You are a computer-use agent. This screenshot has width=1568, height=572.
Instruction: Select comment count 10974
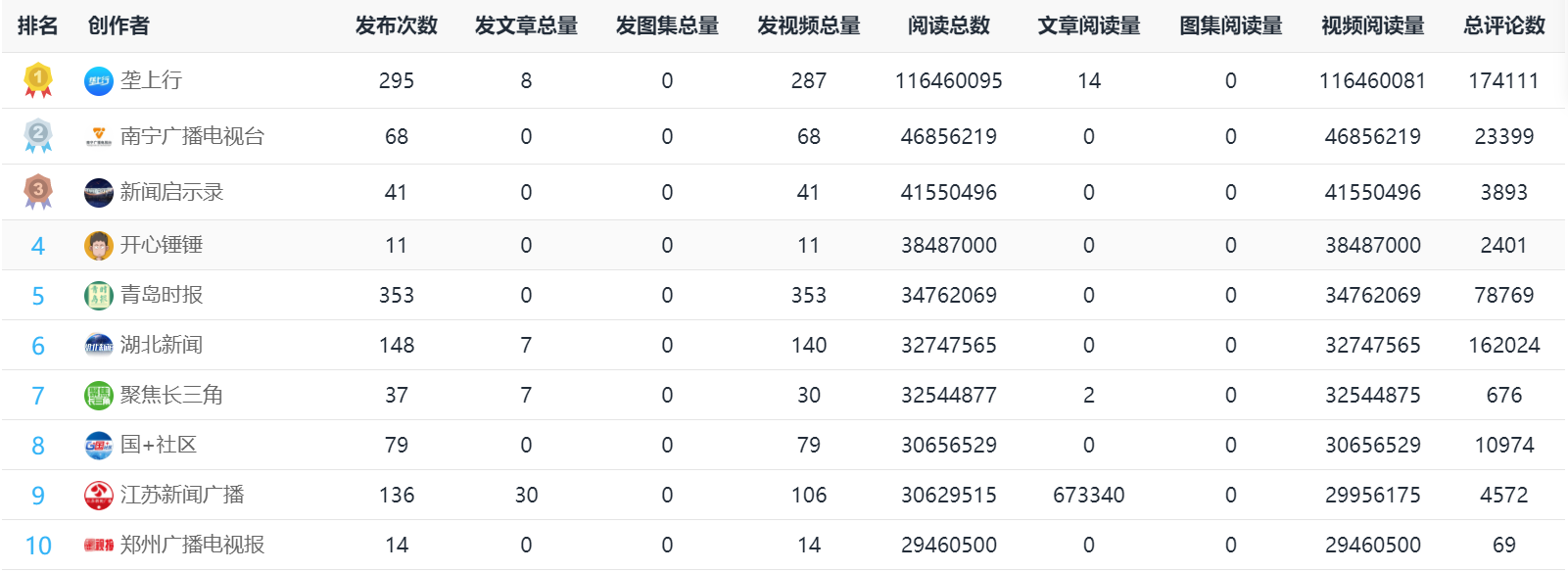pyautogui.click(x=1504, y=445)
